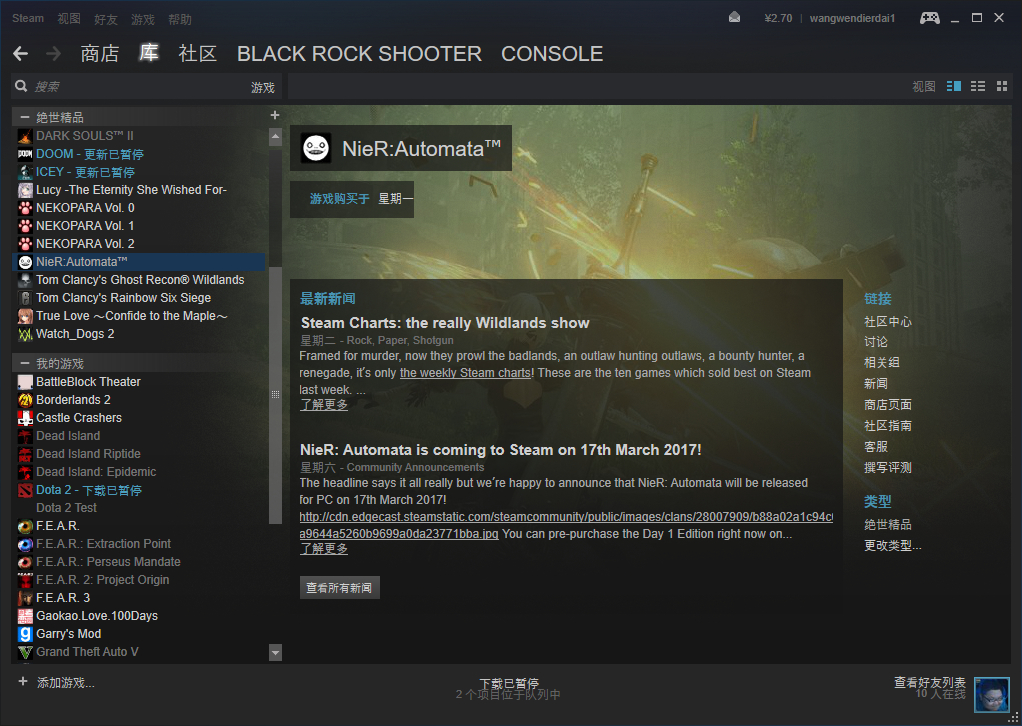Image resolution: width=1022 pixels, height=726 pixels.
Task: Click the Garry's Mod blue g icon
Action: [25, 633]
